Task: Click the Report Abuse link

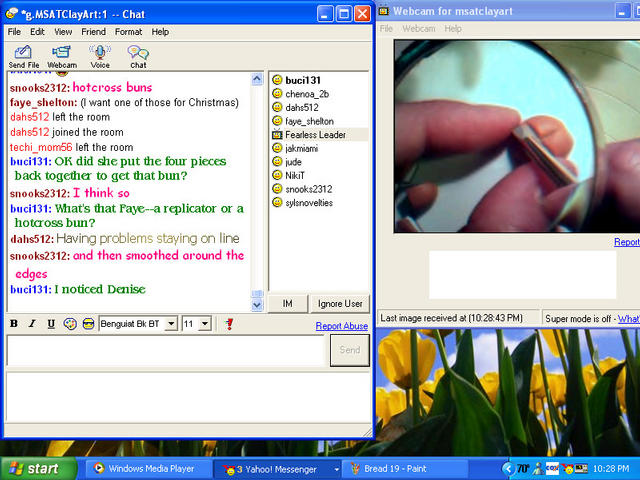Action: pos(342,326)
